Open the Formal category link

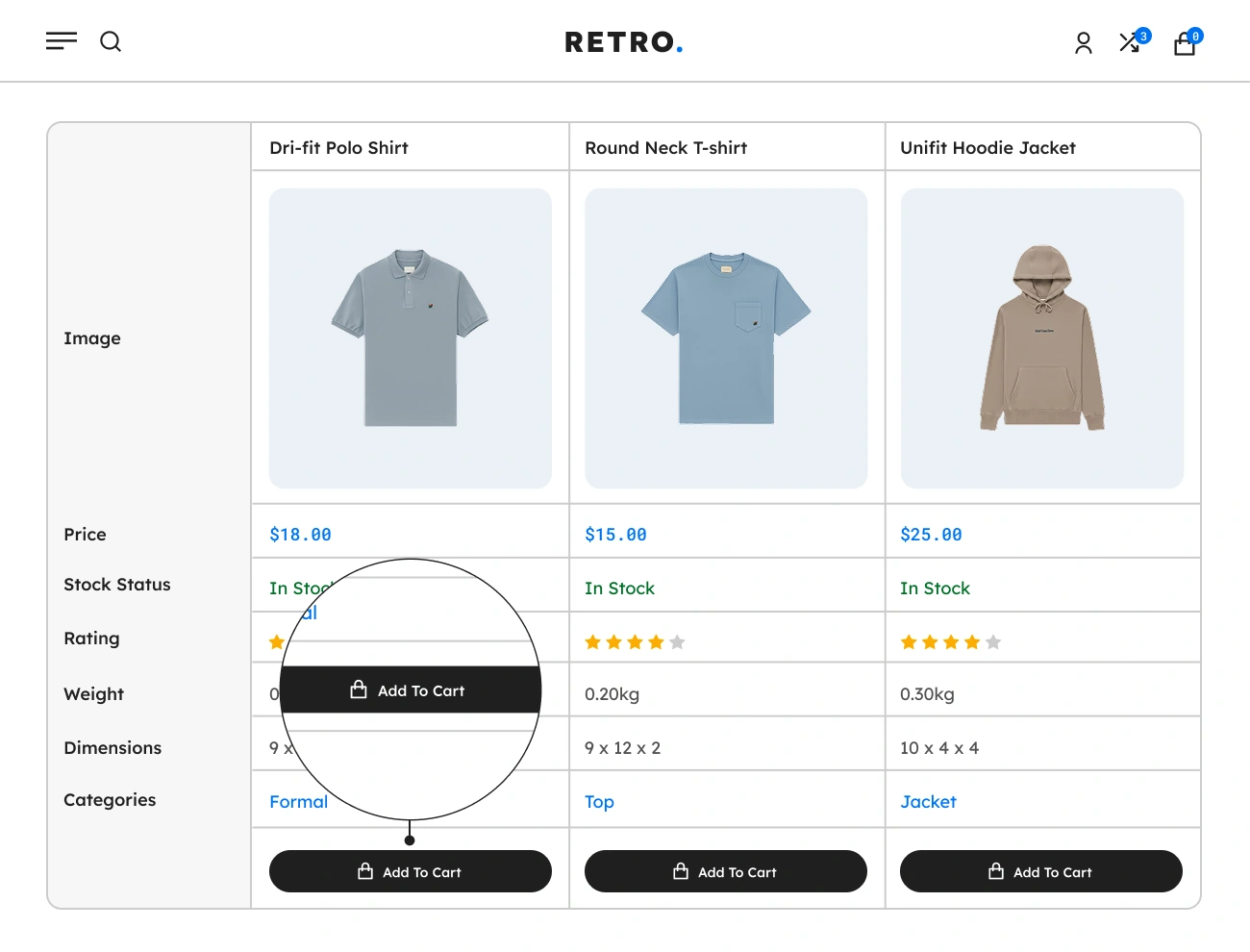298,802
